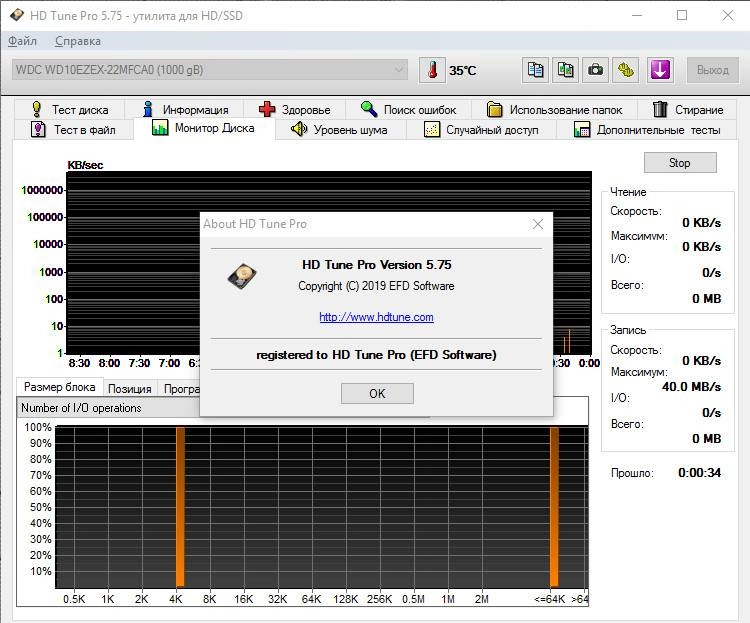The height and width of the screenshot is (623, 750).
Task: Click the thermometer temperature icon
Action: (x=432, y=70)
